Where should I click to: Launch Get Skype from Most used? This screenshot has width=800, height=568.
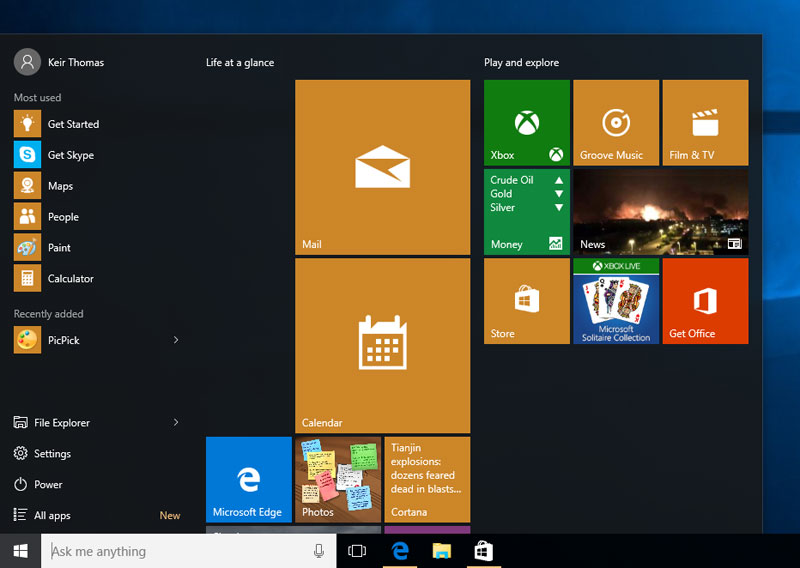(97, 155)
